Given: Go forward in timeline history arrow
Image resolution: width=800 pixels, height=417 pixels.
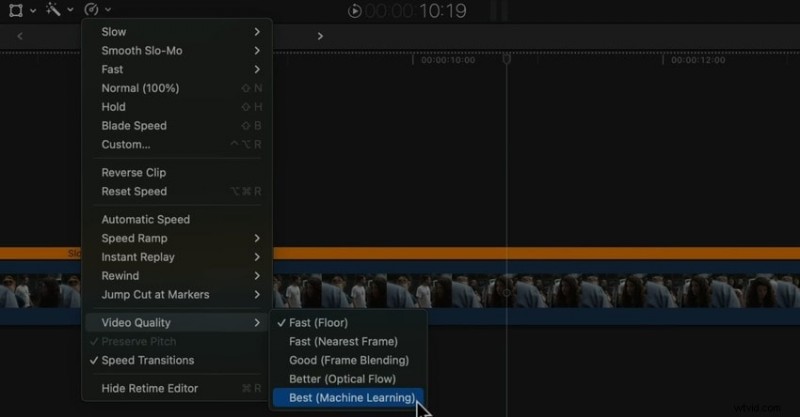Looking at the screenshot, I should tap(320, 36).
